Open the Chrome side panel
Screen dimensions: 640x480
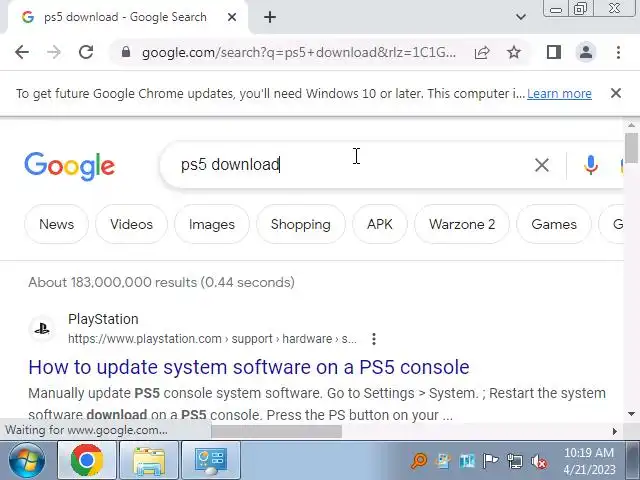tap(554, 52)
